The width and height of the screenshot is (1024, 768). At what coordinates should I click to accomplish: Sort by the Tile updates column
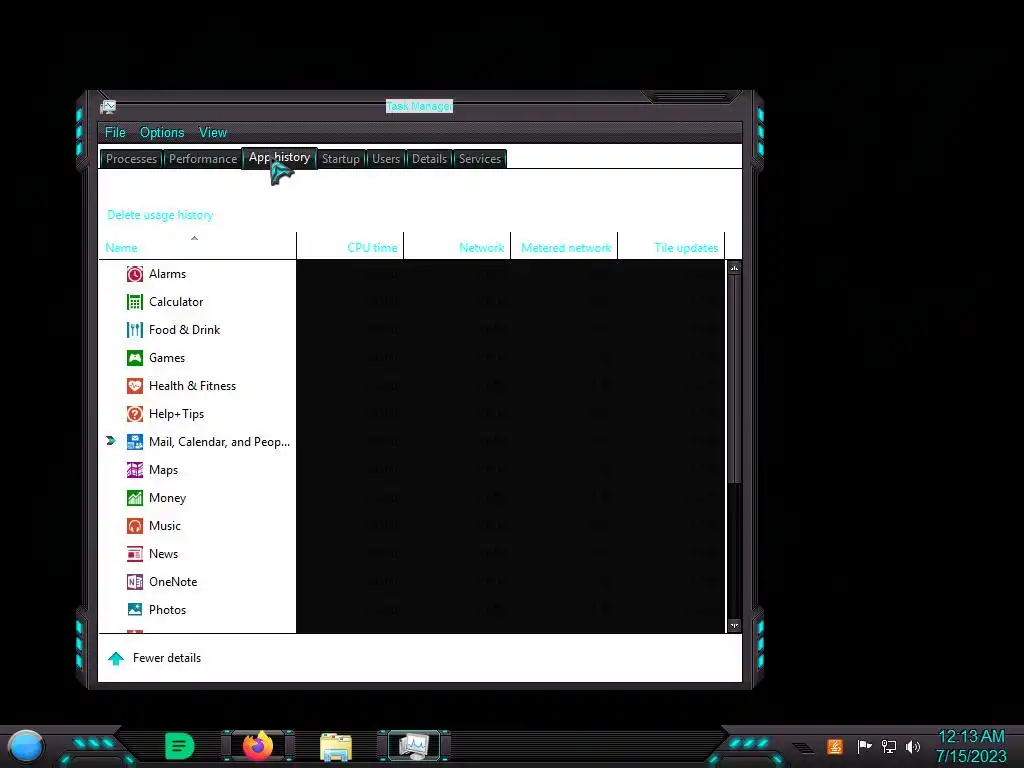tap(671, 248)
